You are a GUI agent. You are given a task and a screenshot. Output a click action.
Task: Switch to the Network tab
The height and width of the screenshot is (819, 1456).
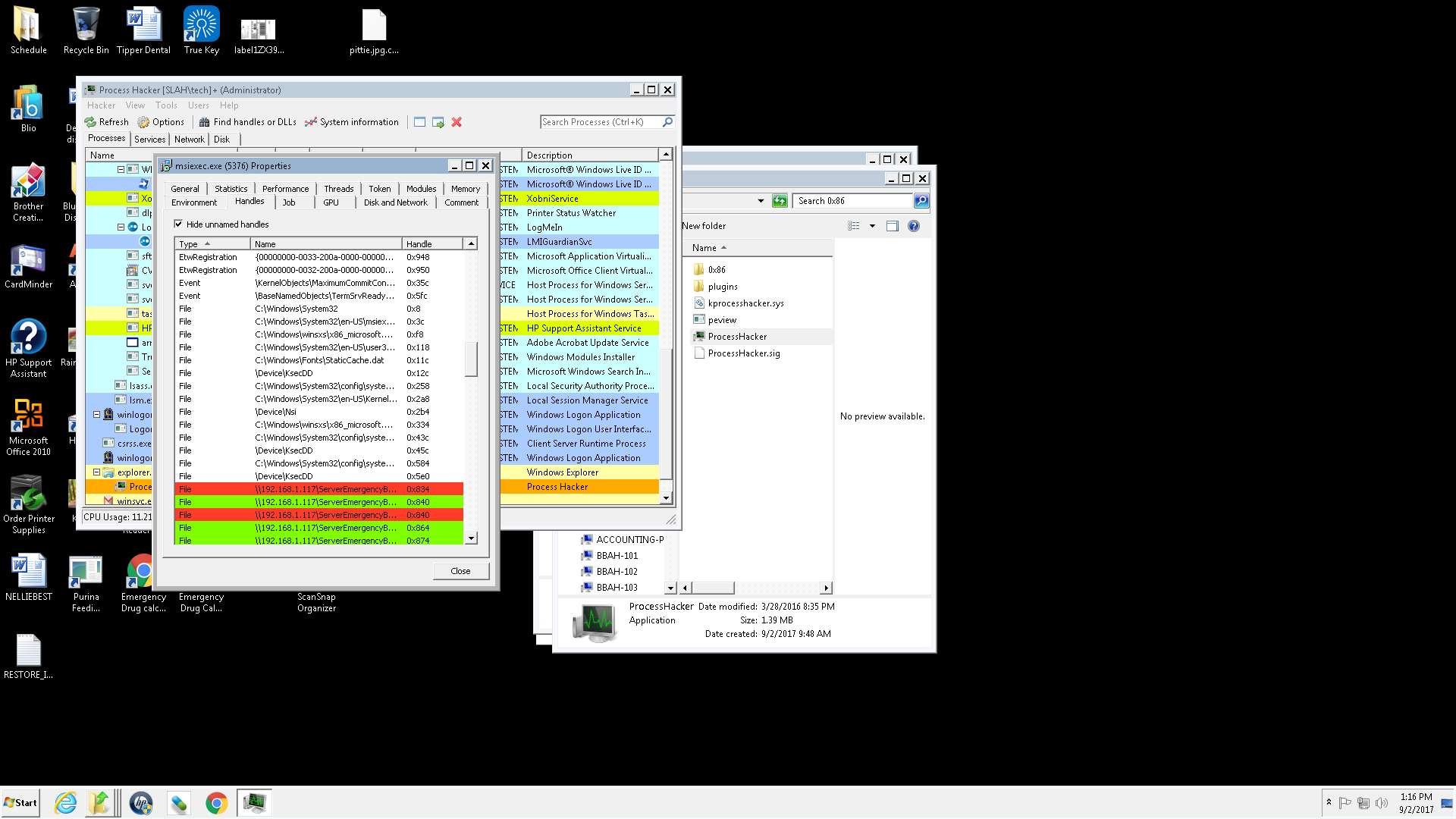point(189,140)
